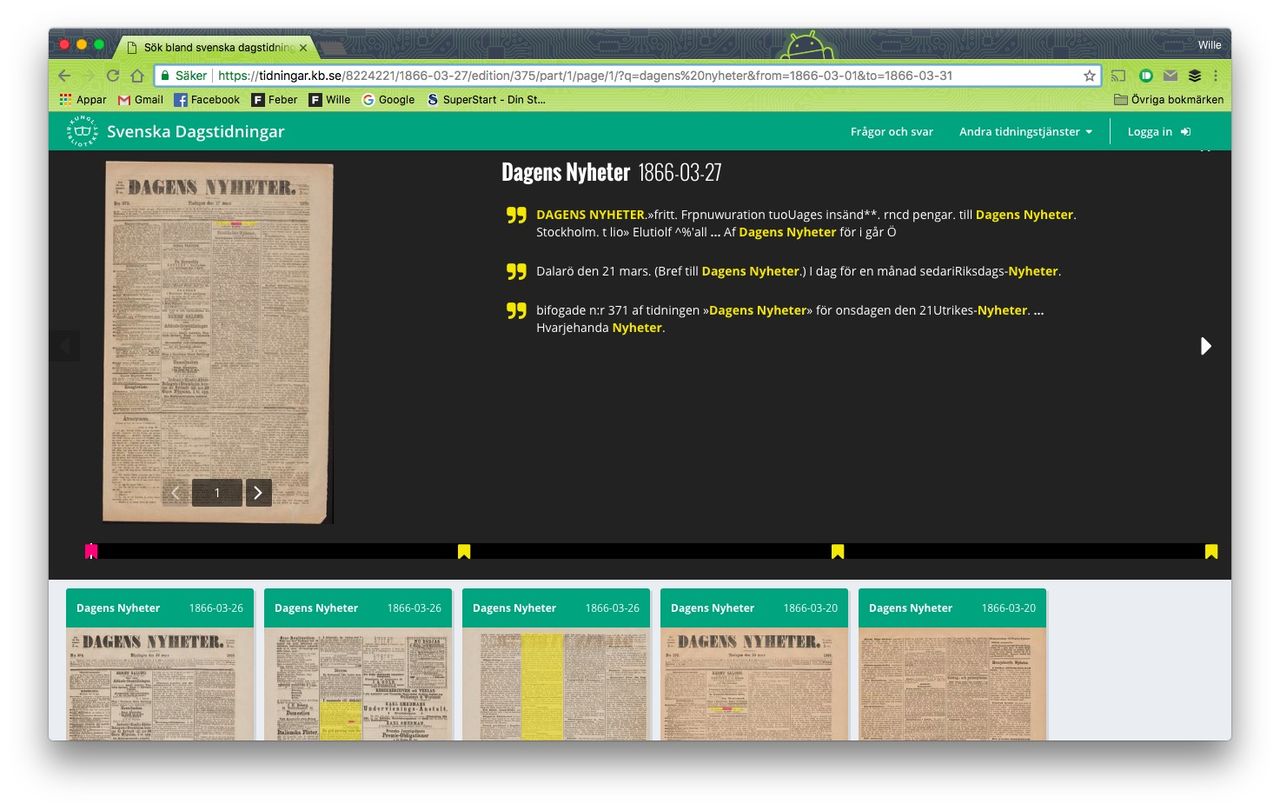The width and height of the screenshot is (1280, 810).
Task: Open the 1866-03-20 thumbnail showing masthead
Action: 754,664
